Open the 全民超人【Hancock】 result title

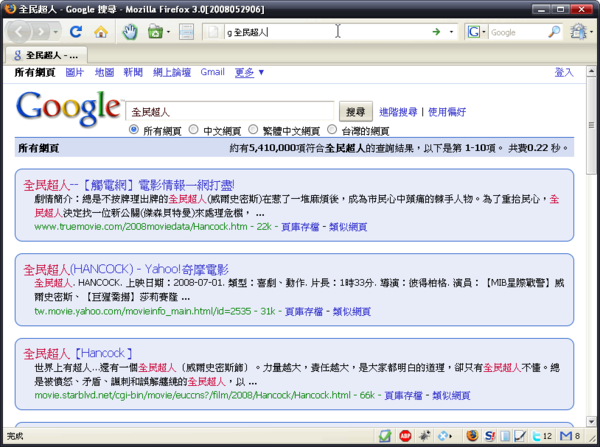[78, 353]
